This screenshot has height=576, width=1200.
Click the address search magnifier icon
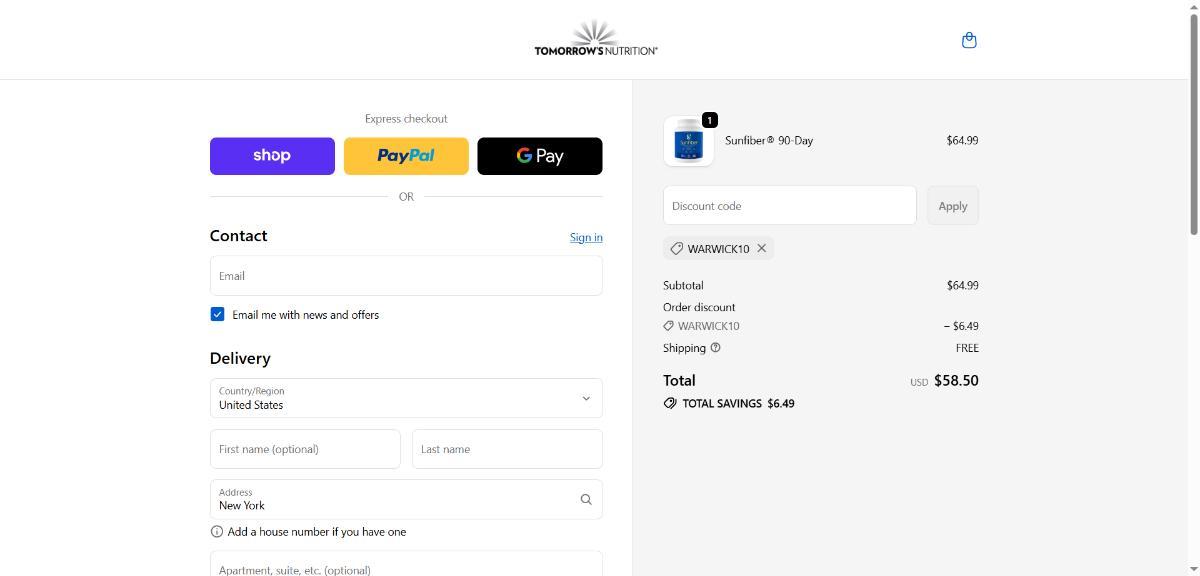point(586,499)
